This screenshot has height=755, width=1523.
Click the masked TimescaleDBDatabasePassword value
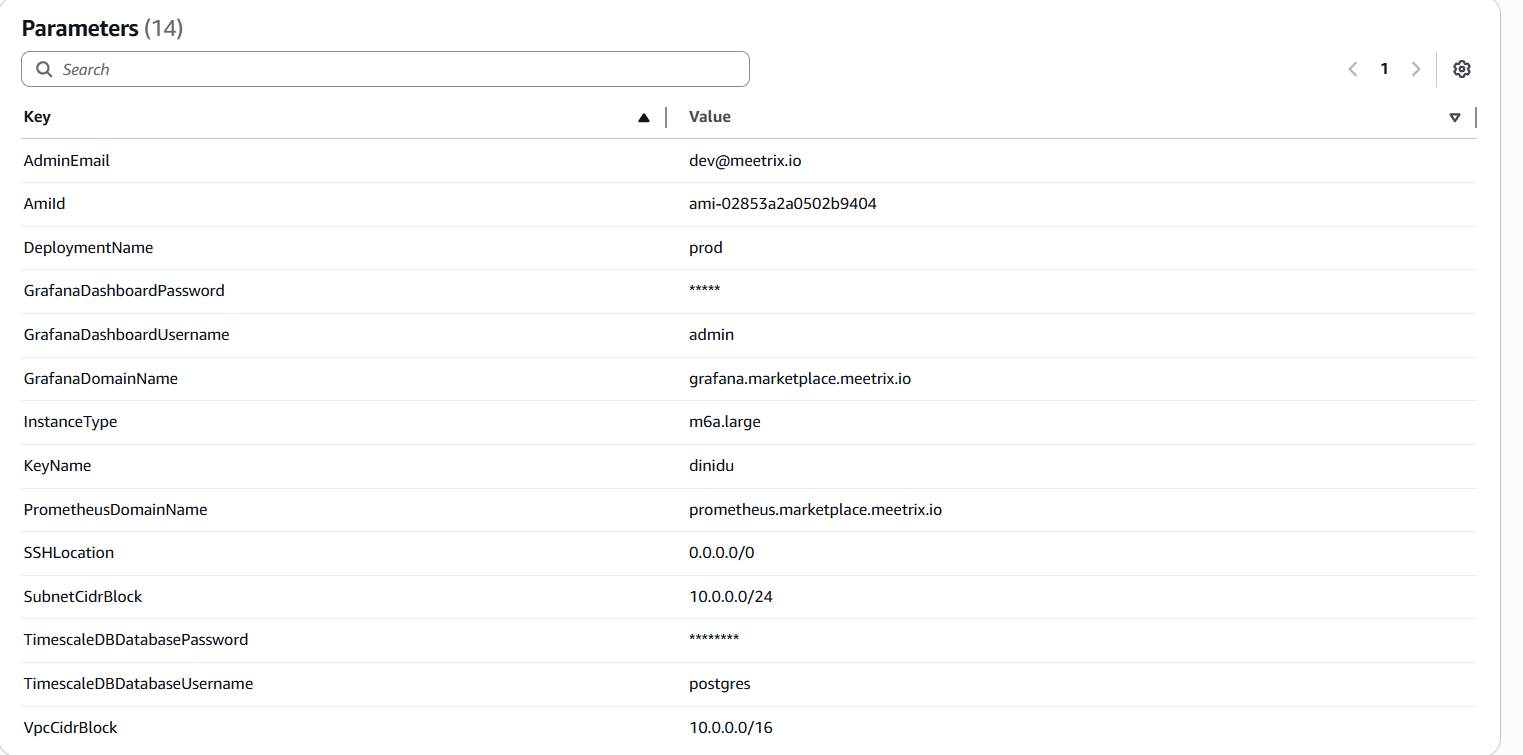click(x=713, y=640)
